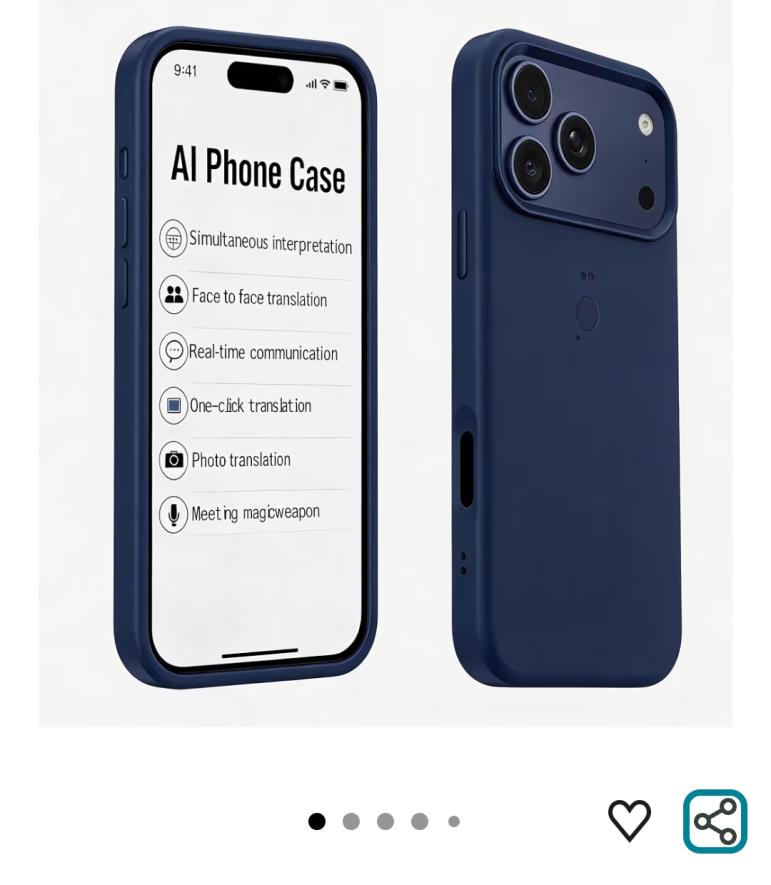771x885 pixels.
Task: Open the back view navy case image
Action: (x=566, y=358)
